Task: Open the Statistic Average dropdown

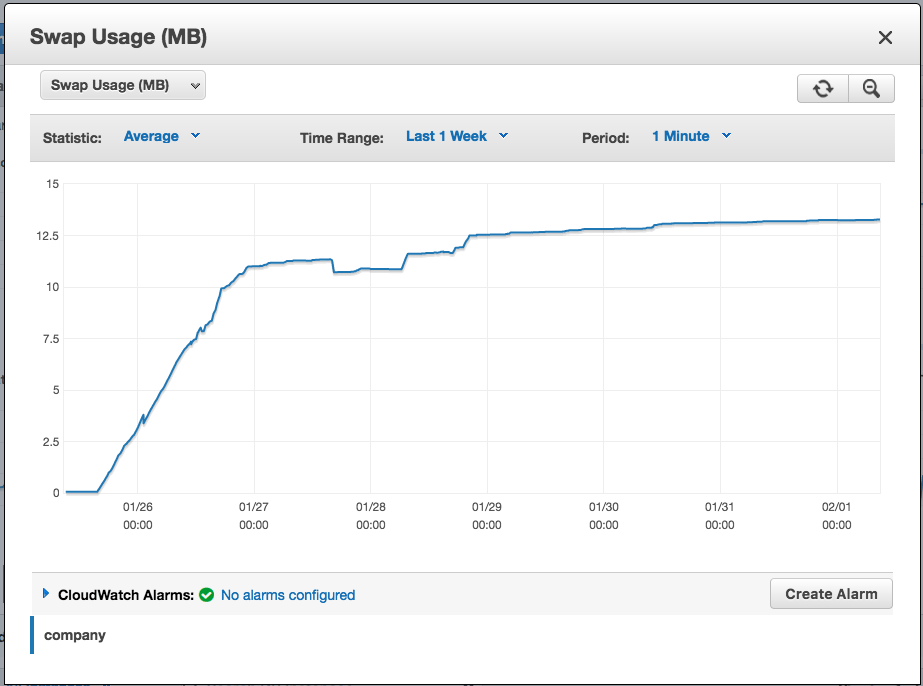Action: (x=162, y=136)
